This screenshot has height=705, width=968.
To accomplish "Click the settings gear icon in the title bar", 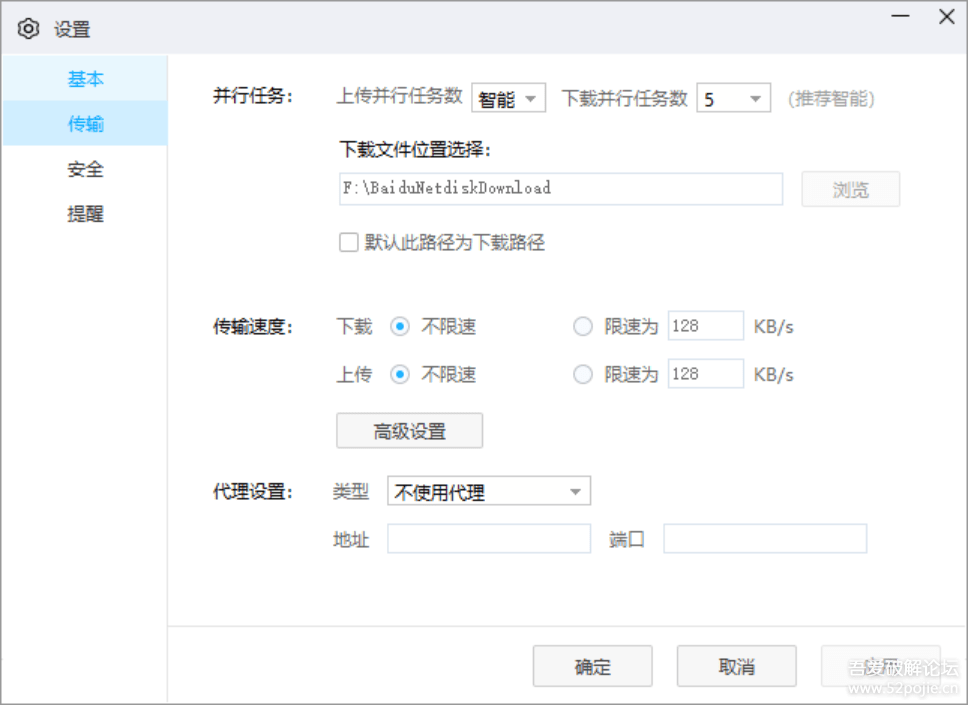I will click(x=28, y=28).
